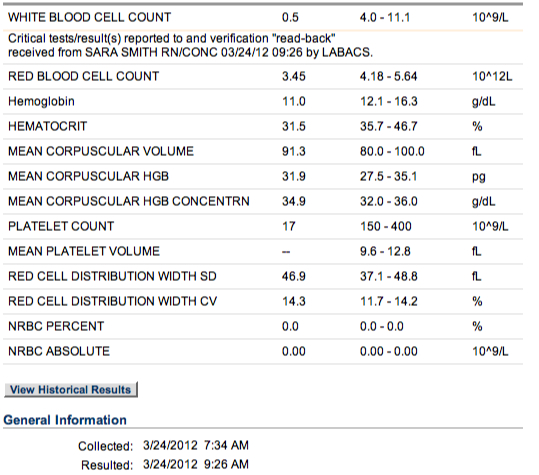Click the MEAN CORPUSCULAR HGB label
Image resolution: width=539 pixels, height=475 pixels.
pos(88,176)
